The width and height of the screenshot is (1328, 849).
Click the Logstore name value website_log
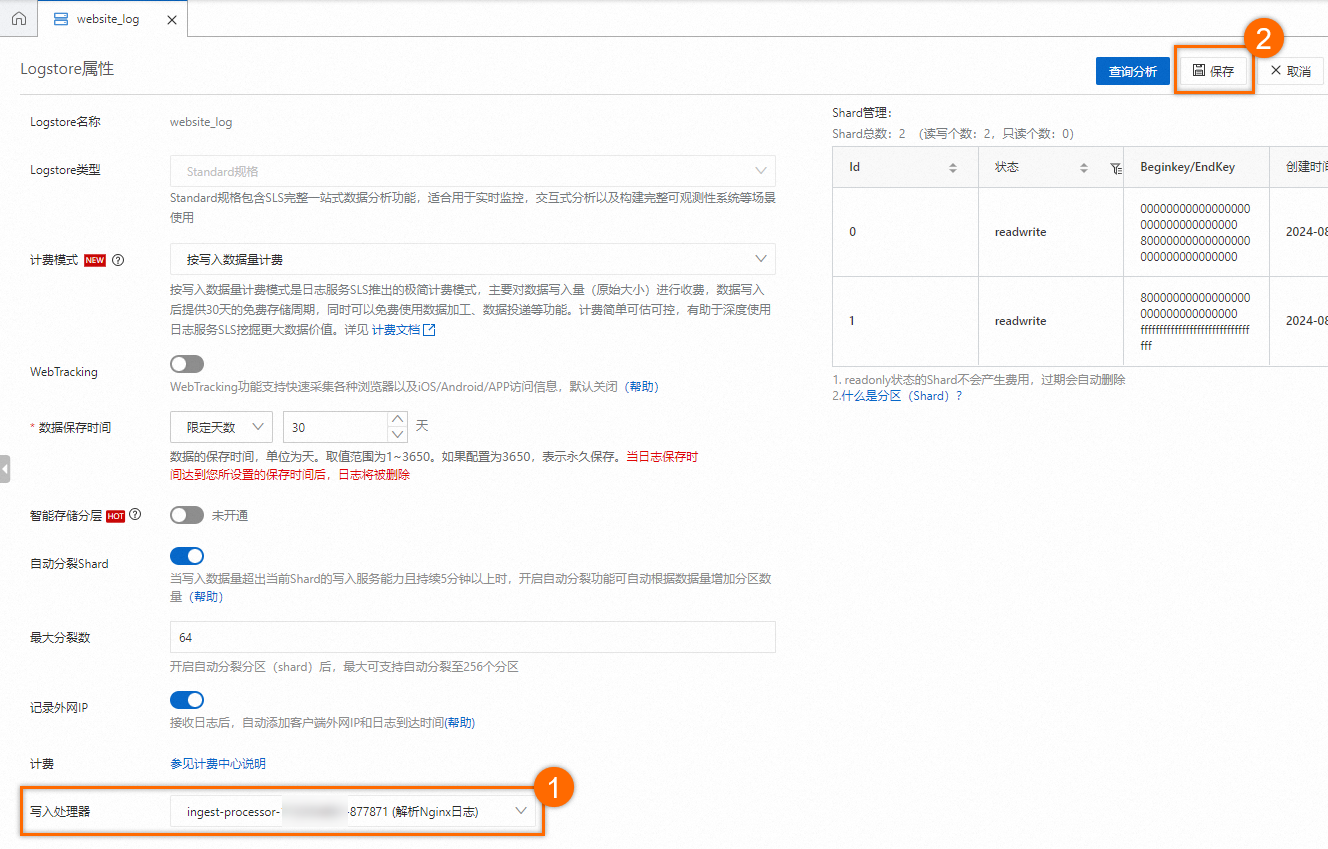pyautogui.click(x=201, y=122)
